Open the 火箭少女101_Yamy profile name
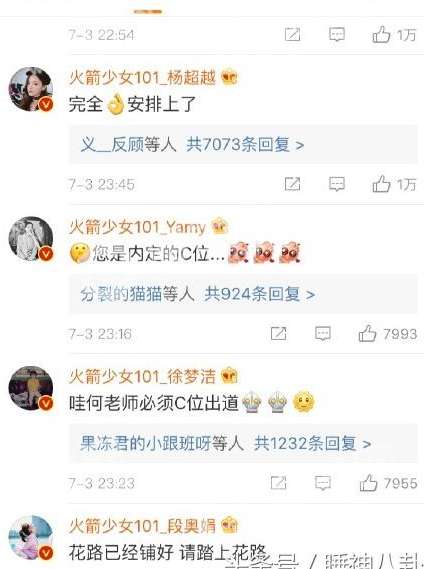The width and height of the screenshot is (424, 569). [x=137, y=227]
